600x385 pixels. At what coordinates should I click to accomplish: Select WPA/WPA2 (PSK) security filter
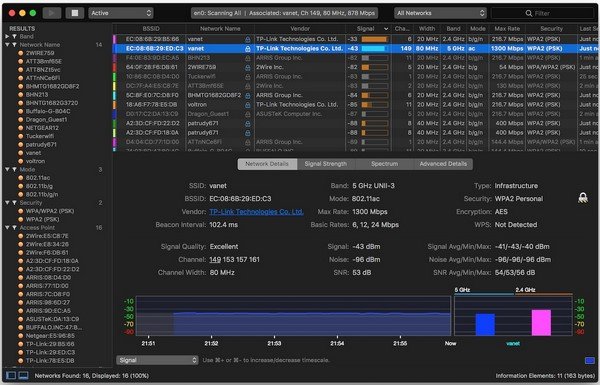pos(50,211)
